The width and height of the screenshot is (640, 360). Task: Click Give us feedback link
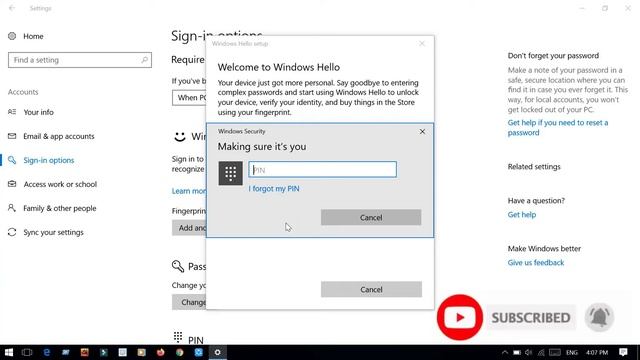536,263
